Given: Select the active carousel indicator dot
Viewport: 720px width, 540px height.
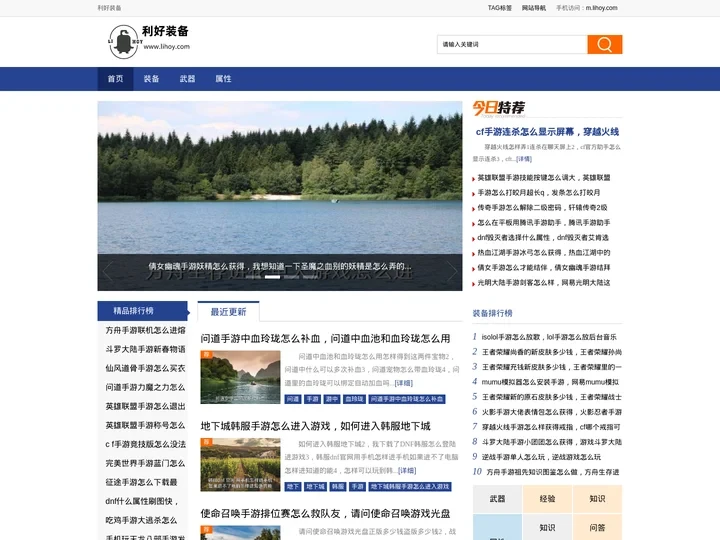Looking at the screenshot, I should click(x=272, y=277).
